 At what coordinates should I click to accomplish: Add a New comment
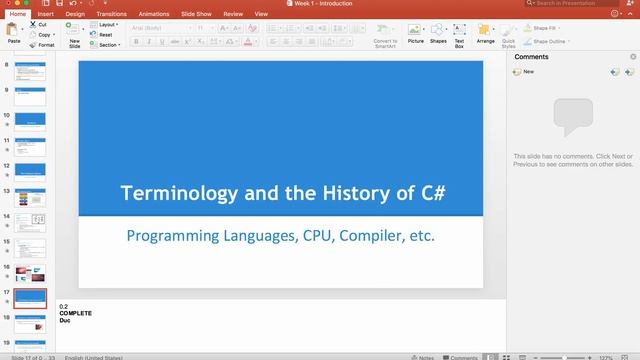pos(523,71)
